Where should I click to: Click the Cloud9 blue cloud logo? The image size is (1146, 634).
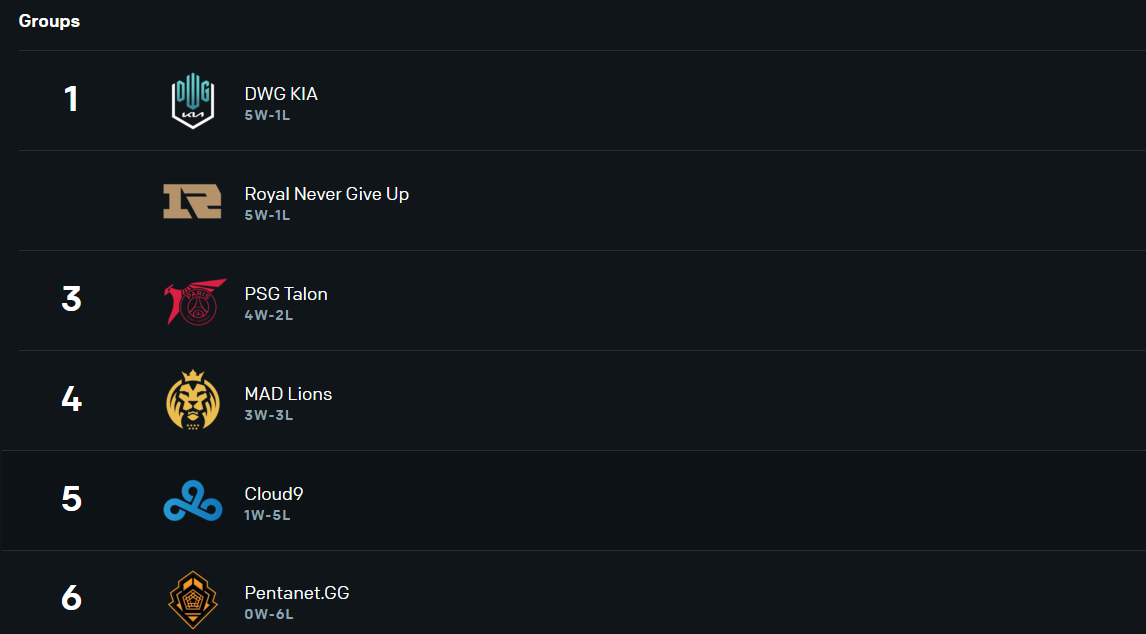click(193, 501)
